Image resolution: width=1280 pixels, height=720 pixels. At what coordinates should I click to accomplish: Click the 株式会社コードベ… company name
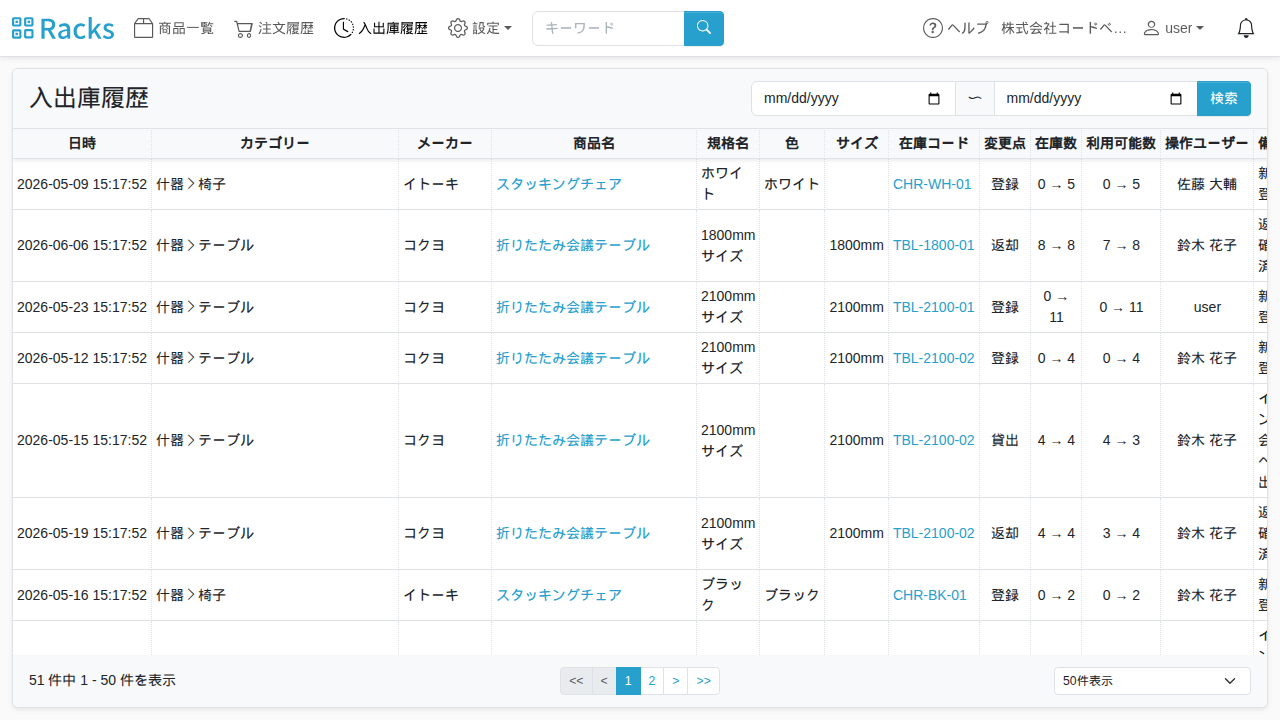point(1064,28)
